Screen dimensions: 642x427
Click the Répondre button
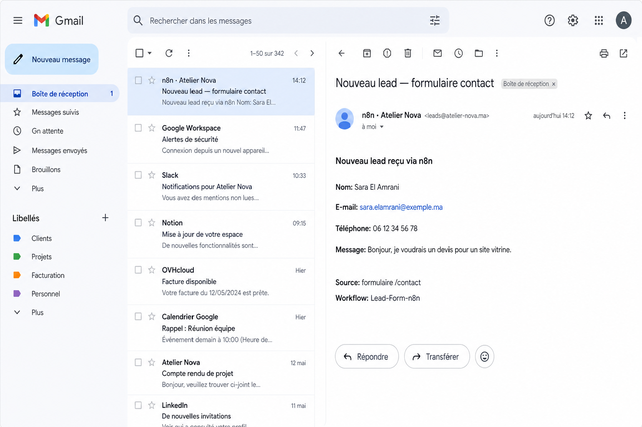(x=366, y=357)
